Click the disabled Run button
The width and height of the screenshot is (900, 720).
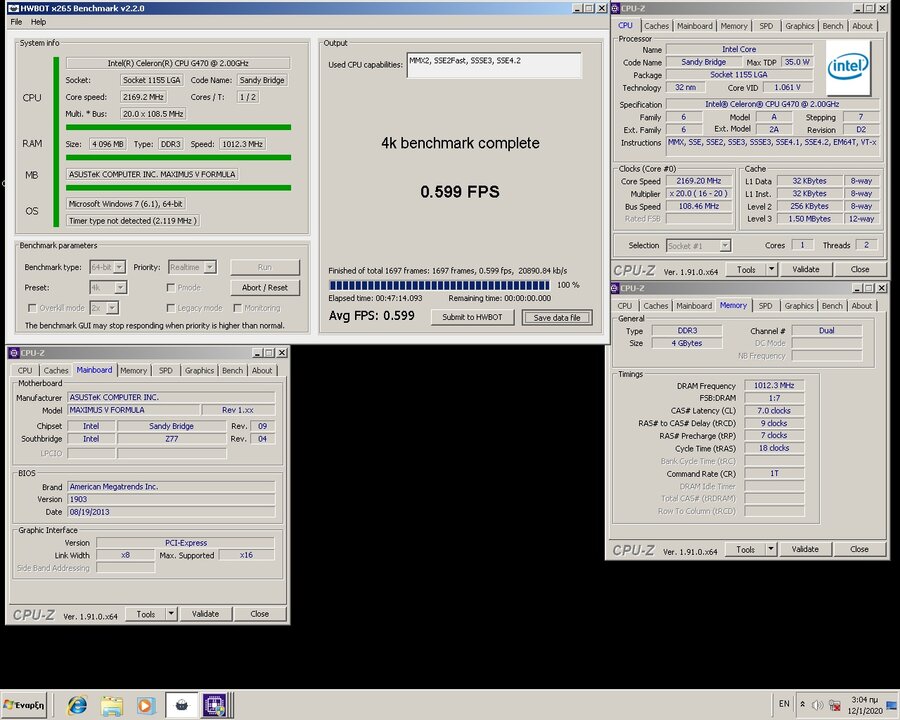pyautogui.click(x=265, y=267)
